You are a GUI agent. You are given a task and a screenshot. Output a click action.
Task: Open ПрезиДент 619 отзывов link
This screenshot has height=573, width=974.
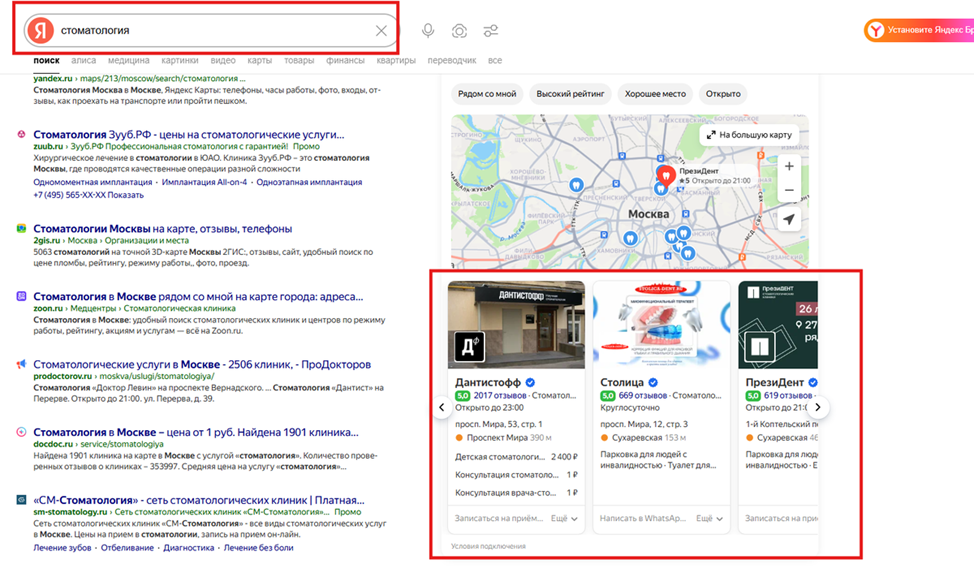[788, 395]
